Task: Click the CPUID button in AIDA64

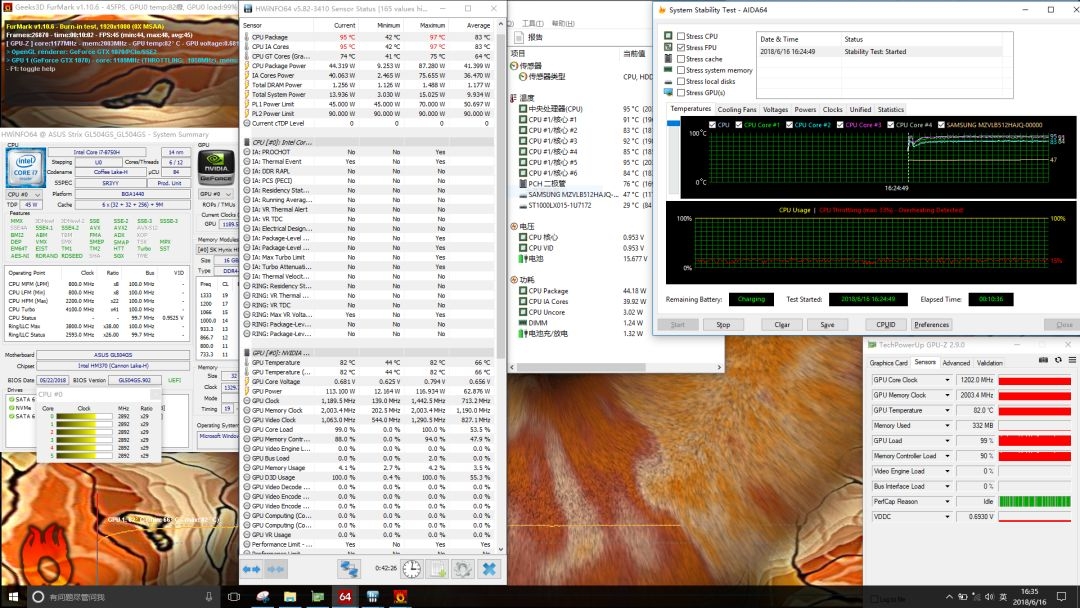Action: click(886, 324)
